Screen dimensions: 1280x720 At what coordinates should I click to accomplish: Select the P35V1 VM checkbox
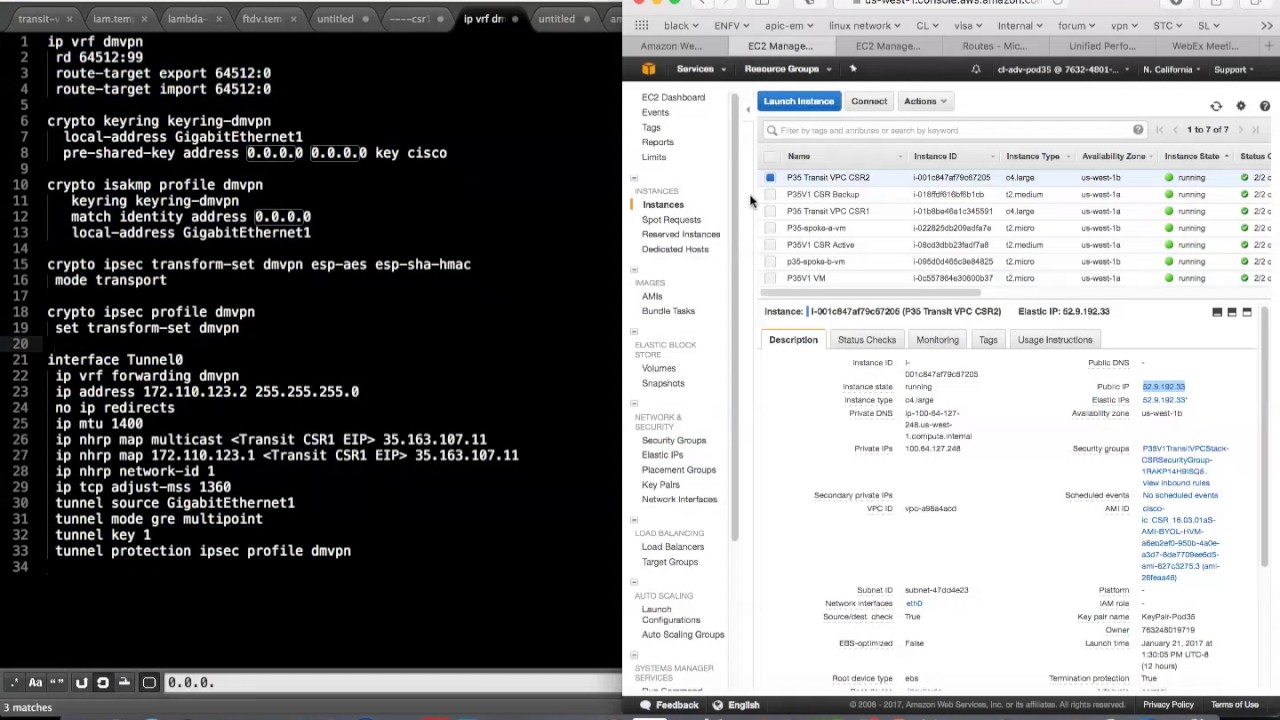(770, 278)
